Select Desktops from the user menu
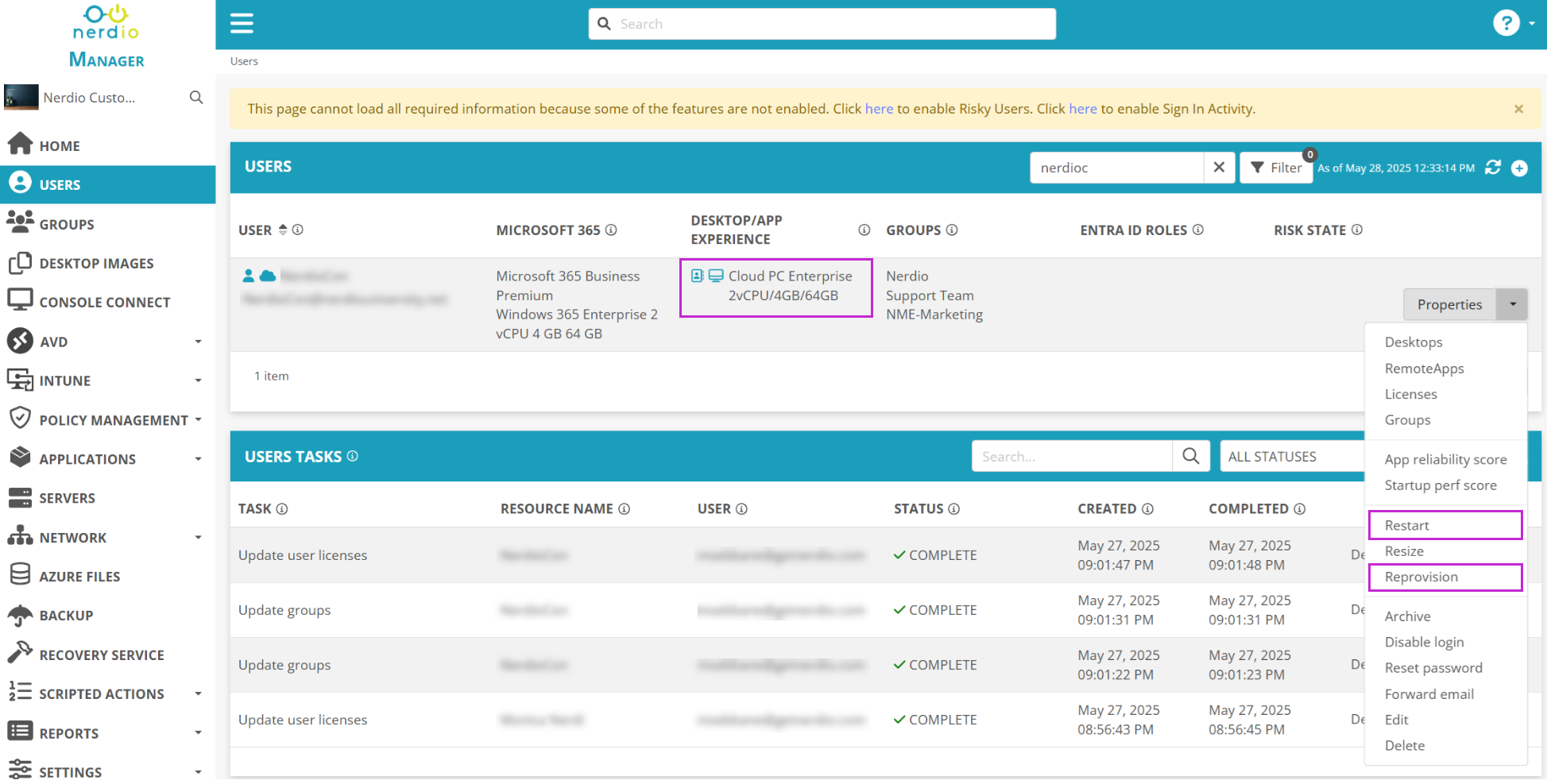1547x784 pixels. (x=1414, y=342)
